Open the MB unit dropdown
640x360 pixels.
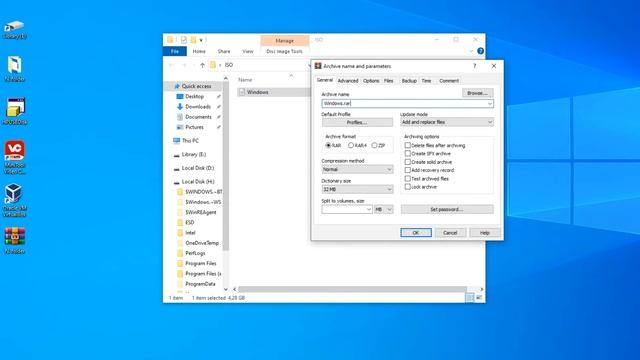[384, 209]
